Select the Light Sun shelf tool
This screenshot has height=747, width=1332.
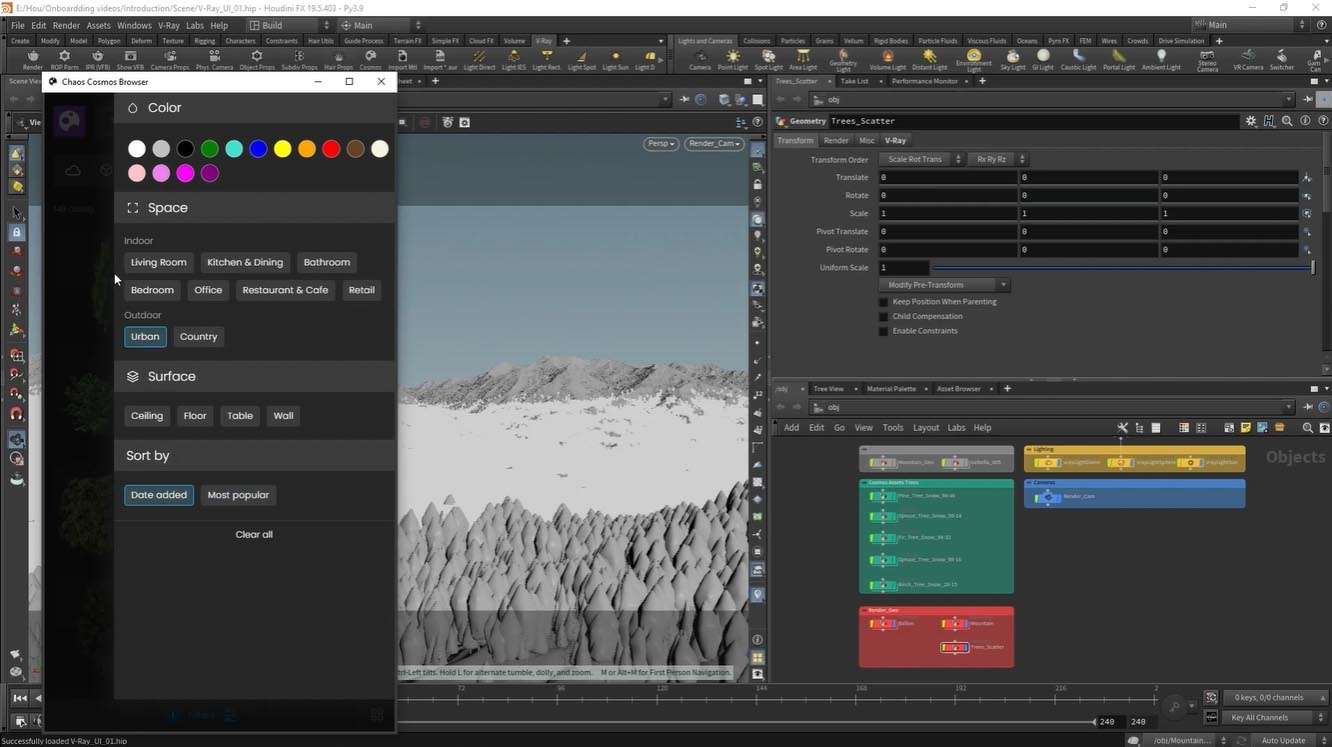tap(614, 58)
